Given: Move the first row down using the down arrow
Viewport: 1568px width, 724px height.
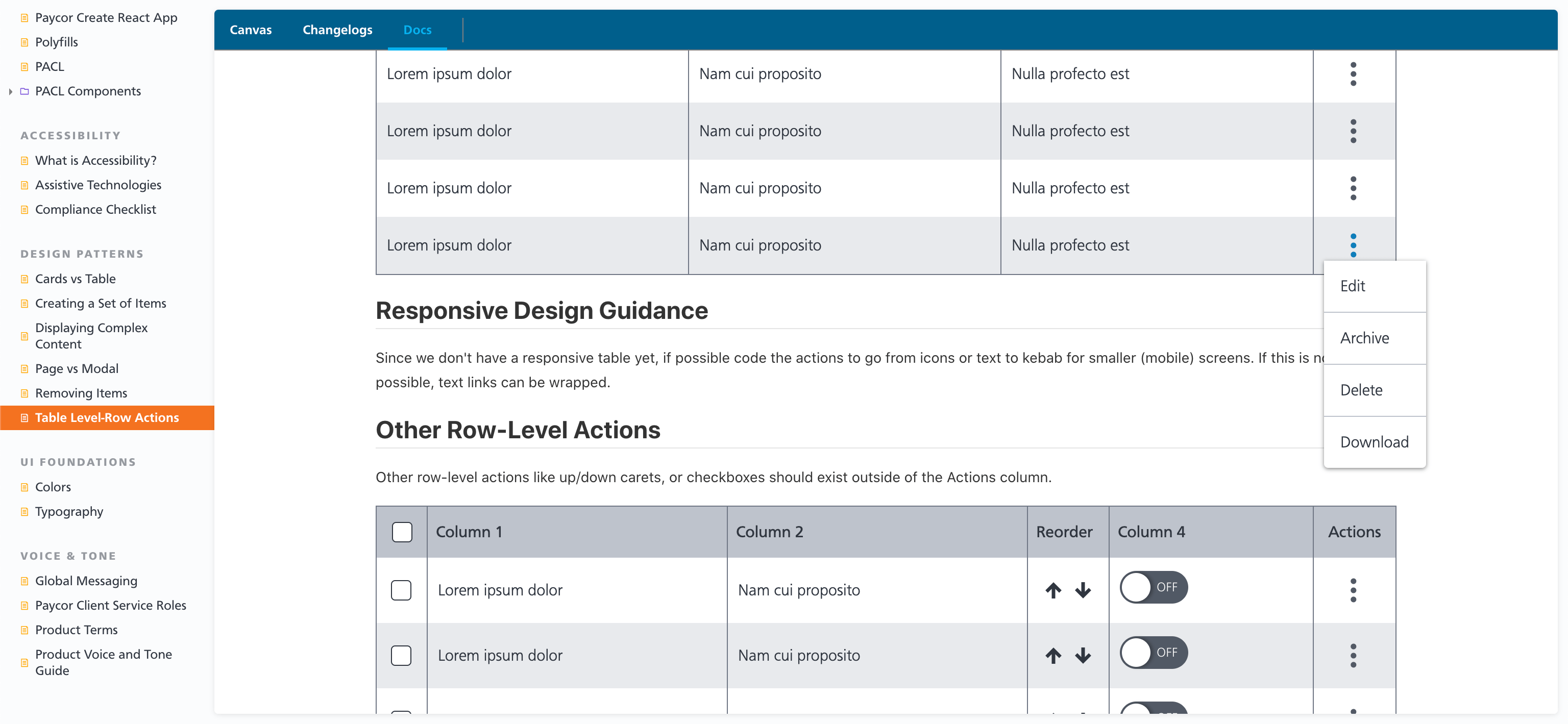Looking at the screenshot, I should pyautogui.click(x=1083, y=589).
